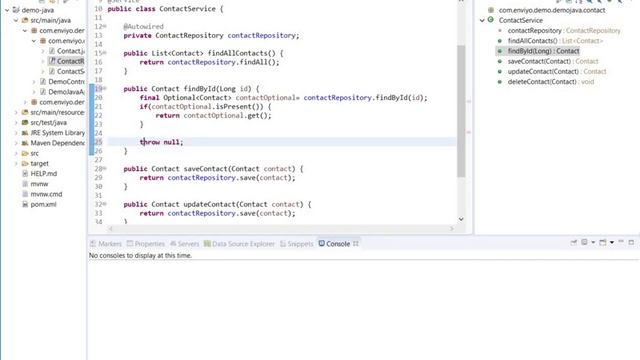Click the package icon in outline
Image resolution: width=640 pixels, height=360 pixels.
point(491,10)
